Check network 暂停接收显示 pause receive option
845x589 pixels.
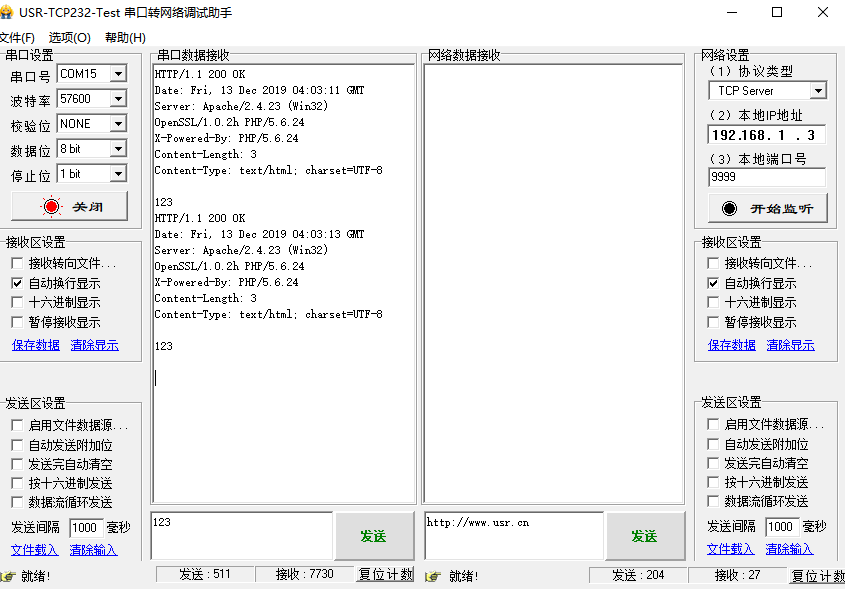(713, 322)
